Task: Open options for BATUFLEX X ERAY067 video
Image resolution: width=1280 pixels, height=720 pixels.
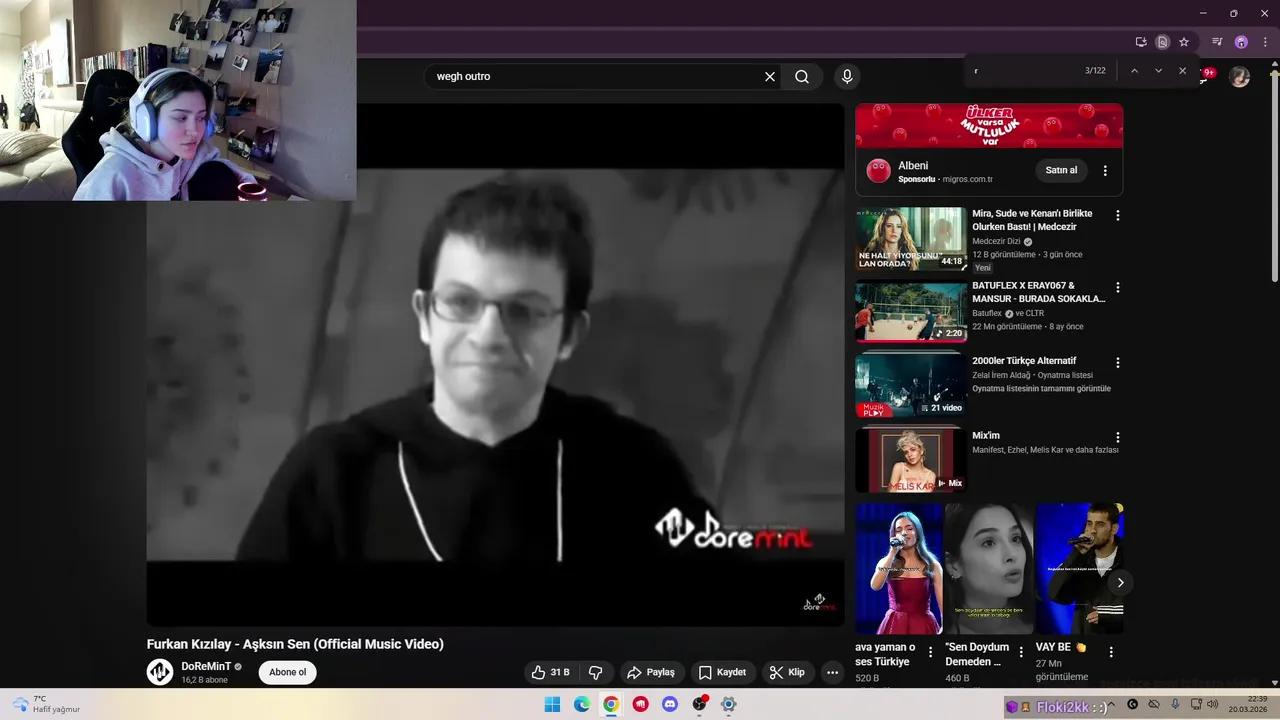Action: coord(1118,288)
